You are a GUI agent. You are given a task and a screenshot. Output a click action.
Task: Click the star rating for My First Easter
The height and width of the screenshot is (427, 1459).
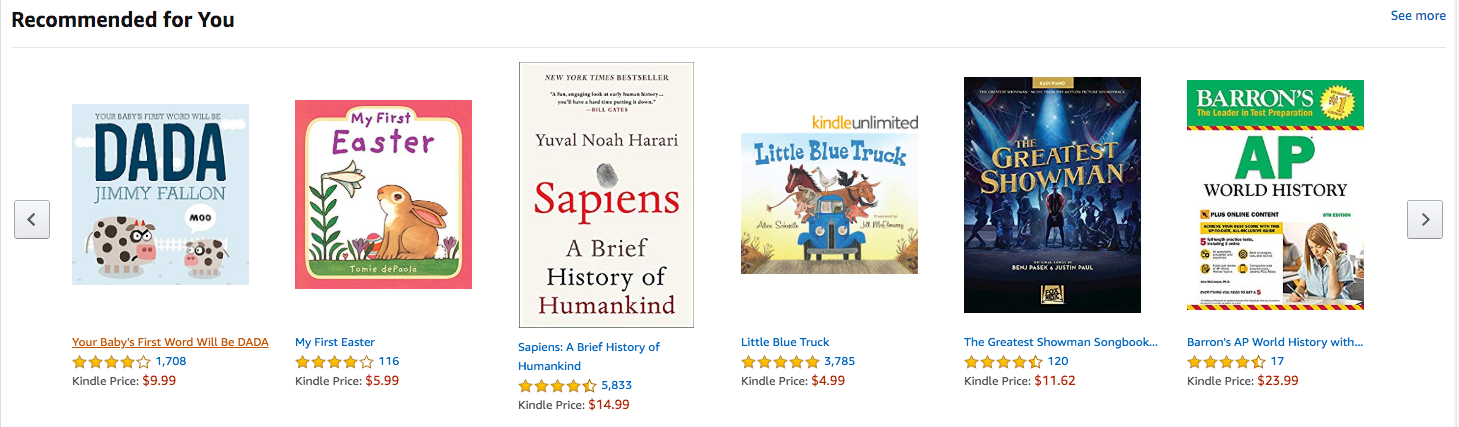click(x=334, y=361)
